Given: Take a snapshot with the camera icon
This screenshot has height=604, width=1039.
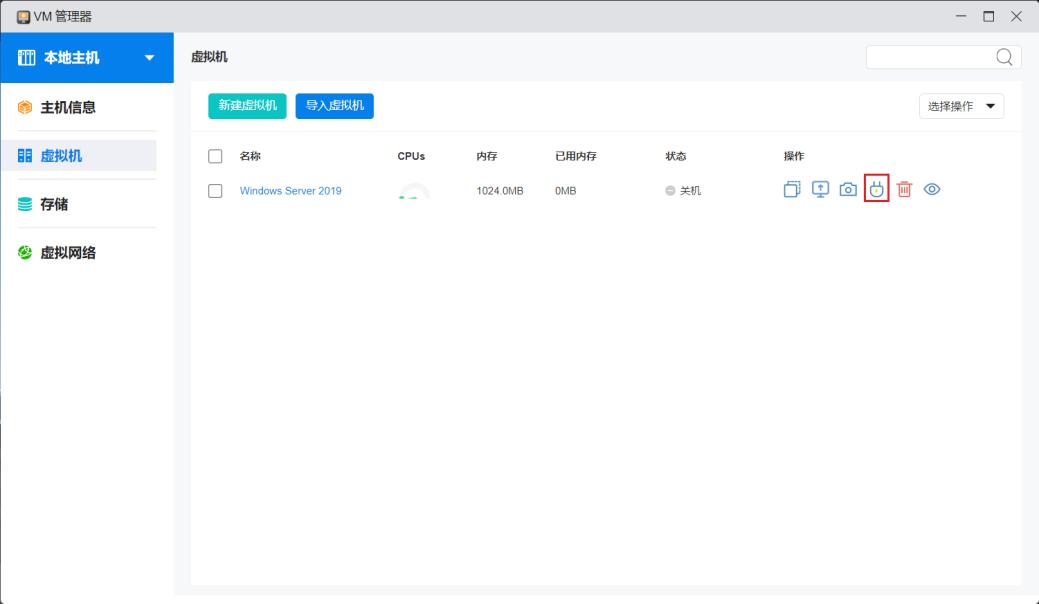Looking at the screenshot, I should pyautogui.click(x=848, y=189).
